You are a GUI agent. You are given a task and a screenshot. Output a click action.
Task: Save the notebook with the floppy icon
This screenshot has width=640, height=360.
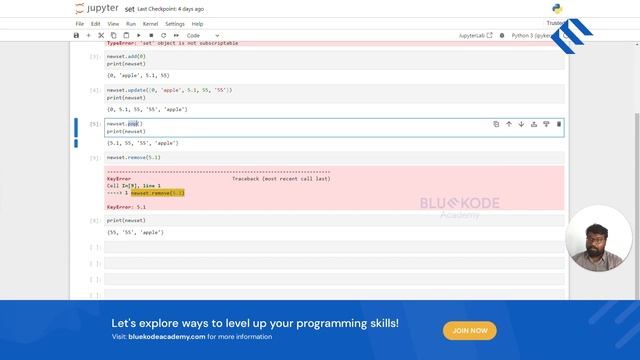click(76, 36)
